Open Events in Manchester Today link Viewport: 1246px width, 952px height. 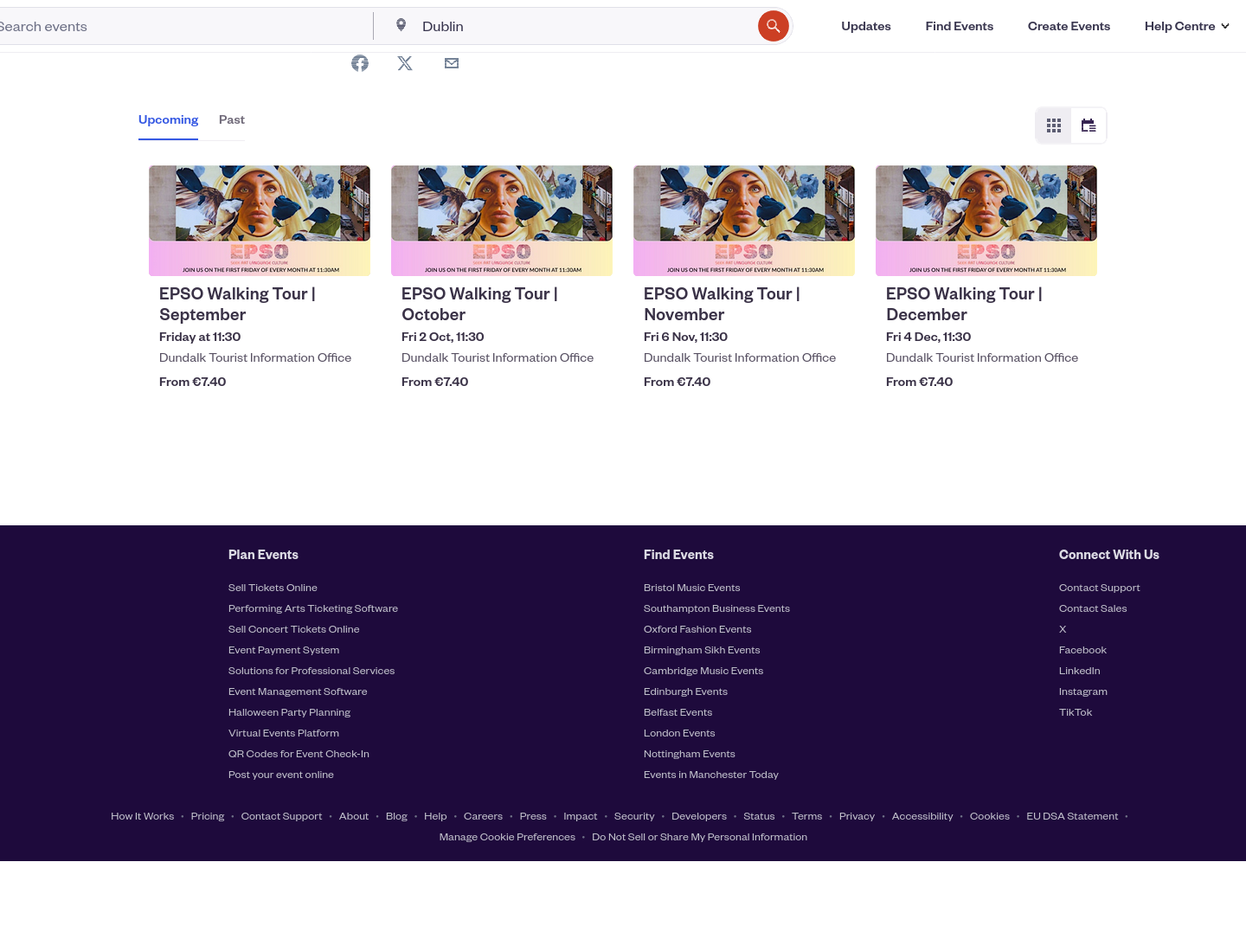tap(711, 775)
